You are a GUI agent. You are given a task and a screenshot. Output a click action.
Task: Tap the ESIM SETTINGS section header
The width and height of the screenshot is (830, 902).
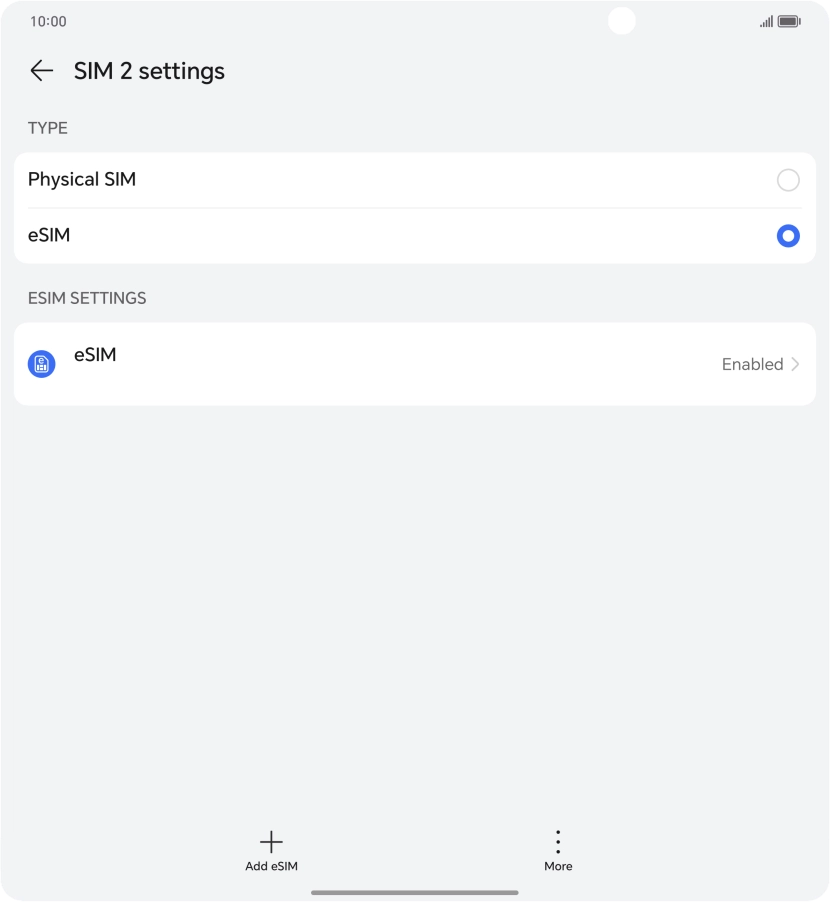point(87,298)
